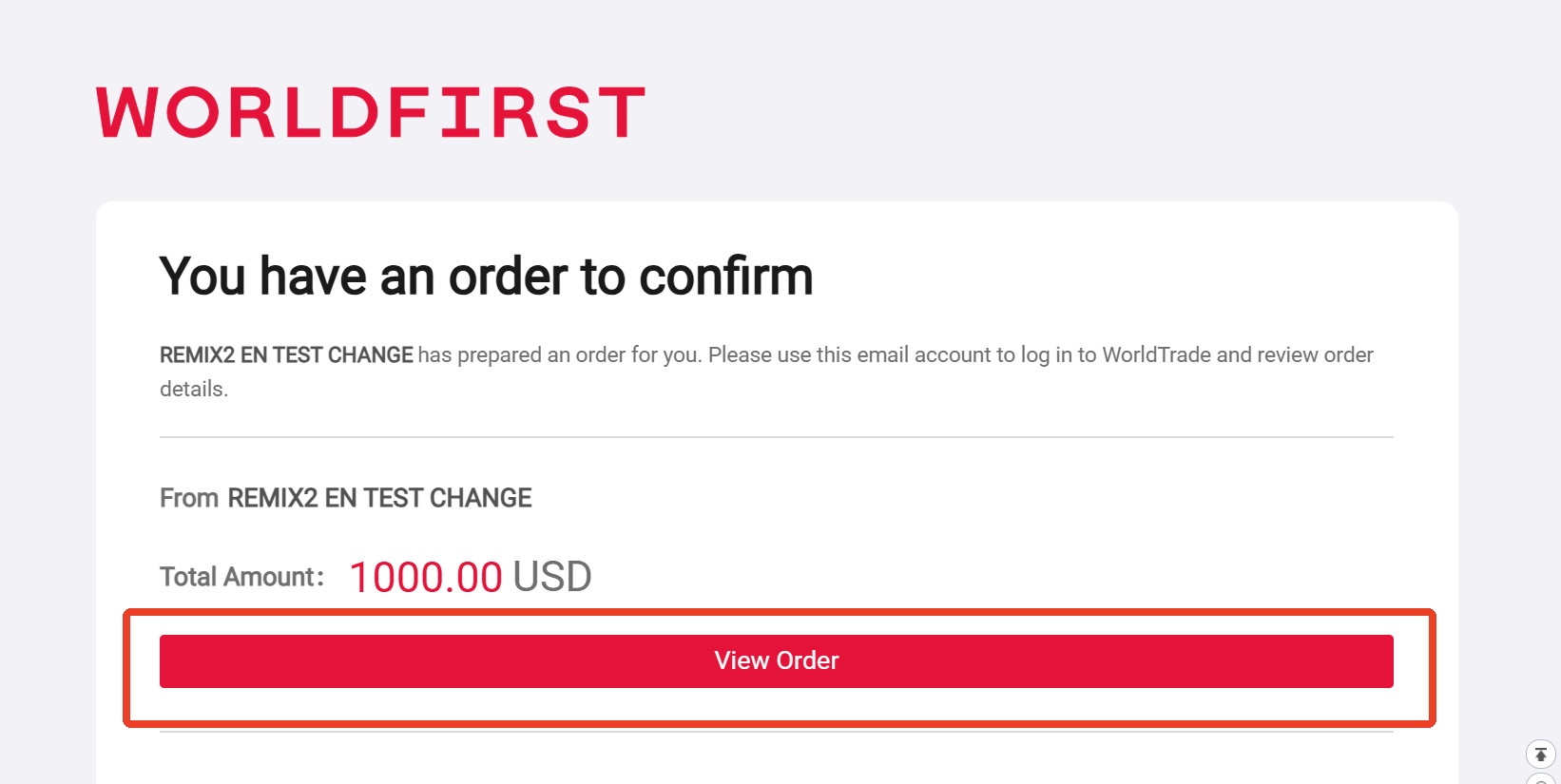Click the sender name after 'From'

pyautogui.click(x=379, y=498)
